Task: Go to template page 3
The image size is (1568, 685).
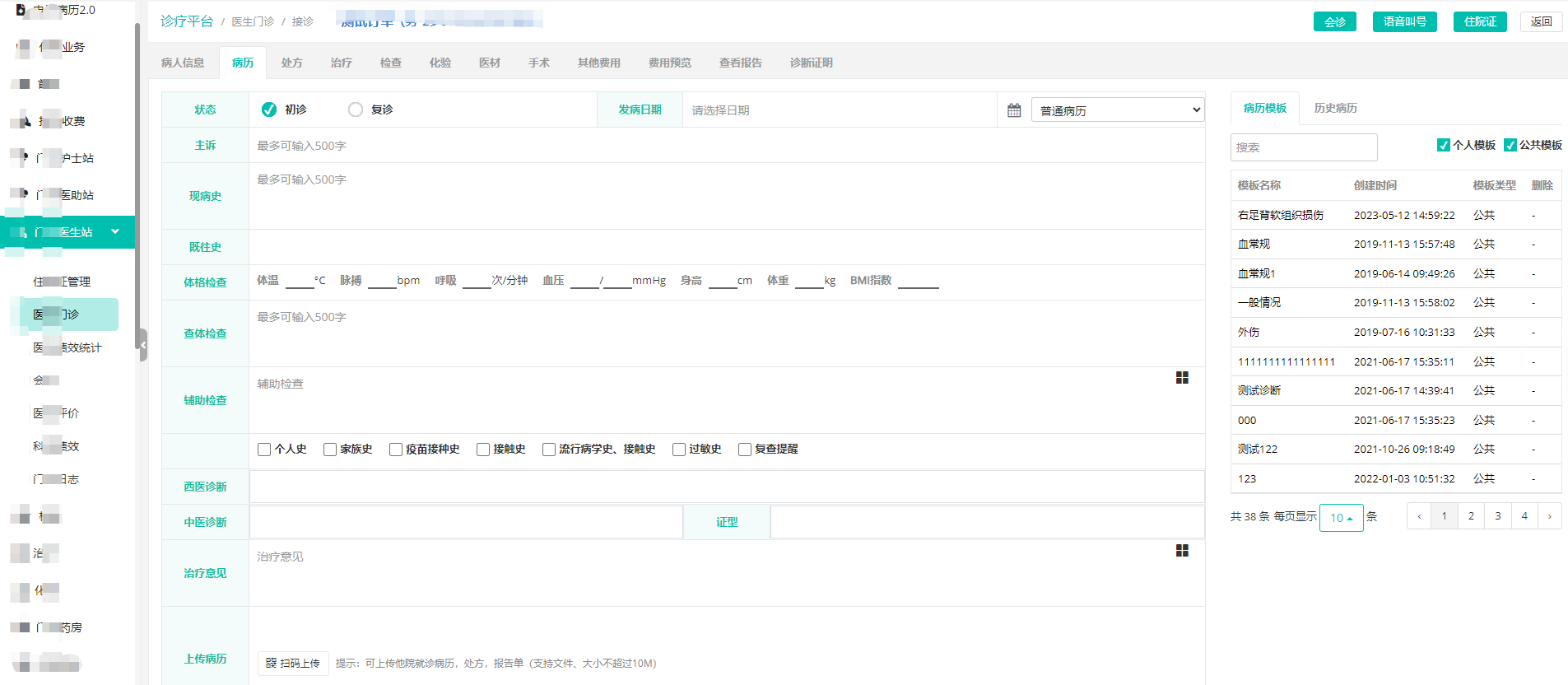Action: click(1497, 516)
